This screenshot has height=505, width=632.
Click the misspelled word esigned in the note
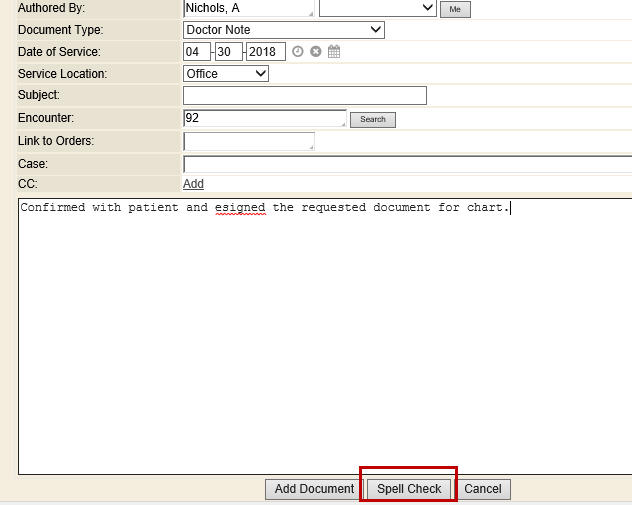[x=240, y=208]
